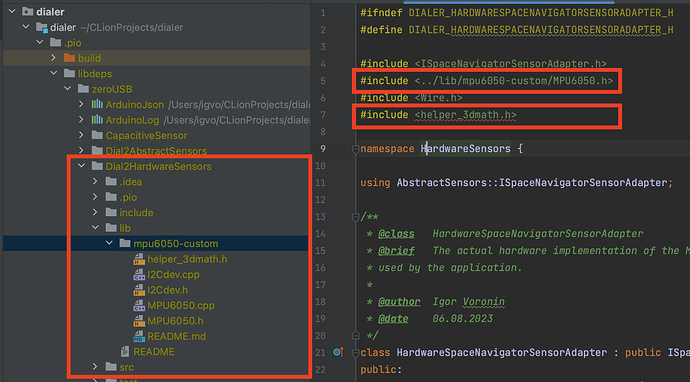Collapse the mpu6050-custom folder chevron
Viewport: 690px width, 382px height.
click(x=109, y=243)
